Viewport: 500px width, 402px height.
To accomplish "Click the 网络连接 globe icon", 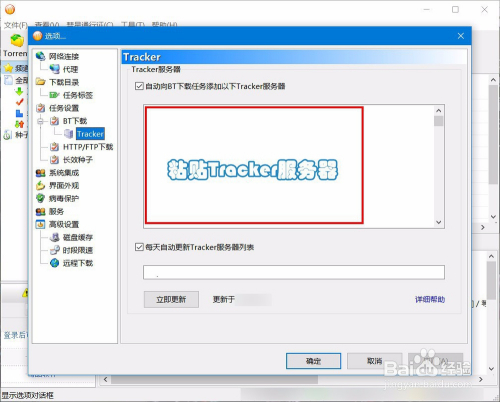I will (40, 56).
